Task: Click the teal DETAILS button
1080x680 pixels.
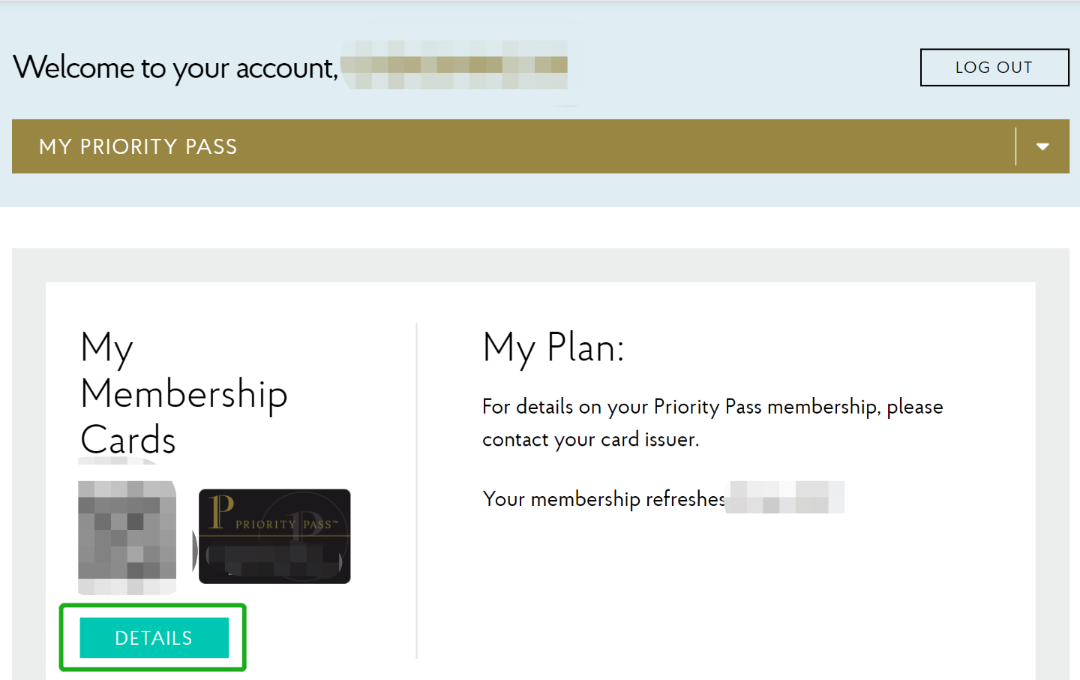Action: pyautogui.click(x=153, y=637)
